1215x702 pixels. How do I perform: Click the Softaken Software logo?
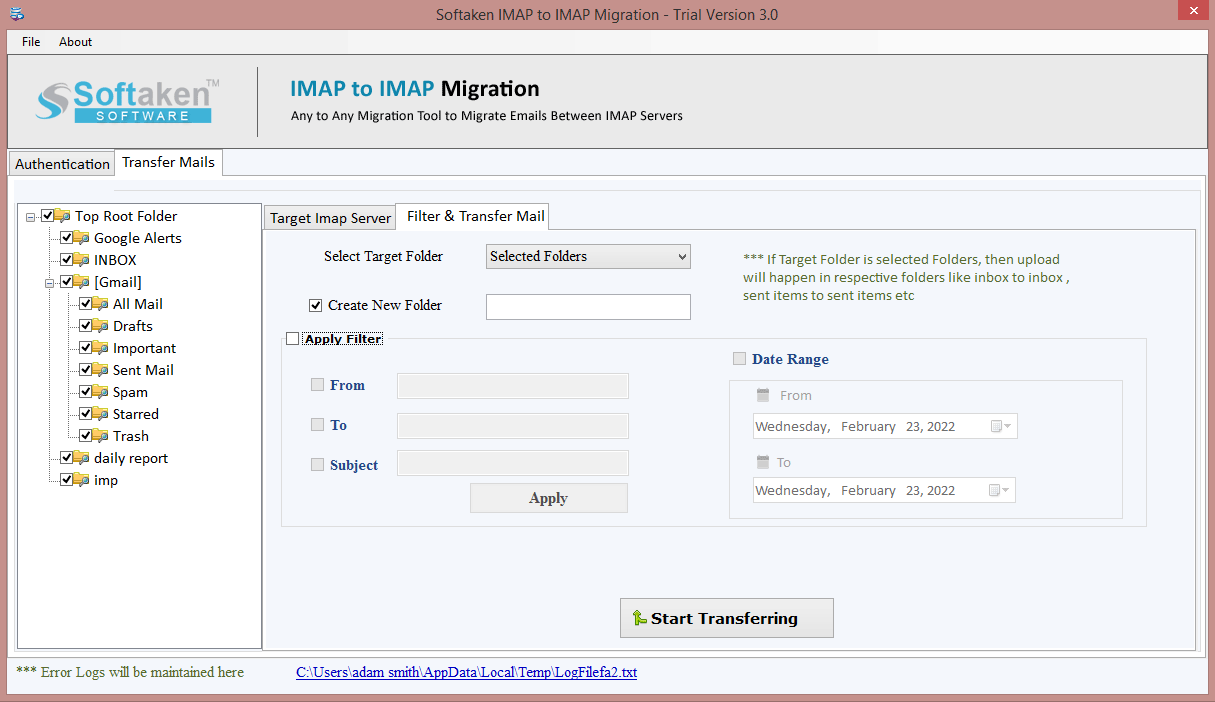click(128, 100)
